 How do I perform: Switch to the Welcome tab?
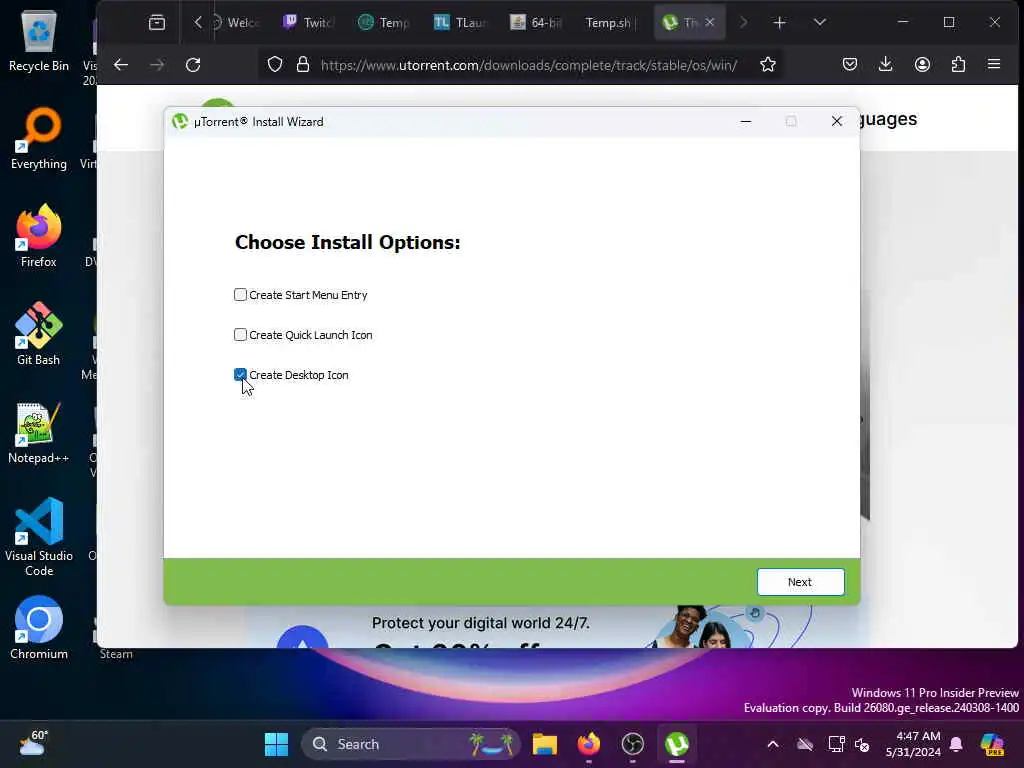(240, 23)
